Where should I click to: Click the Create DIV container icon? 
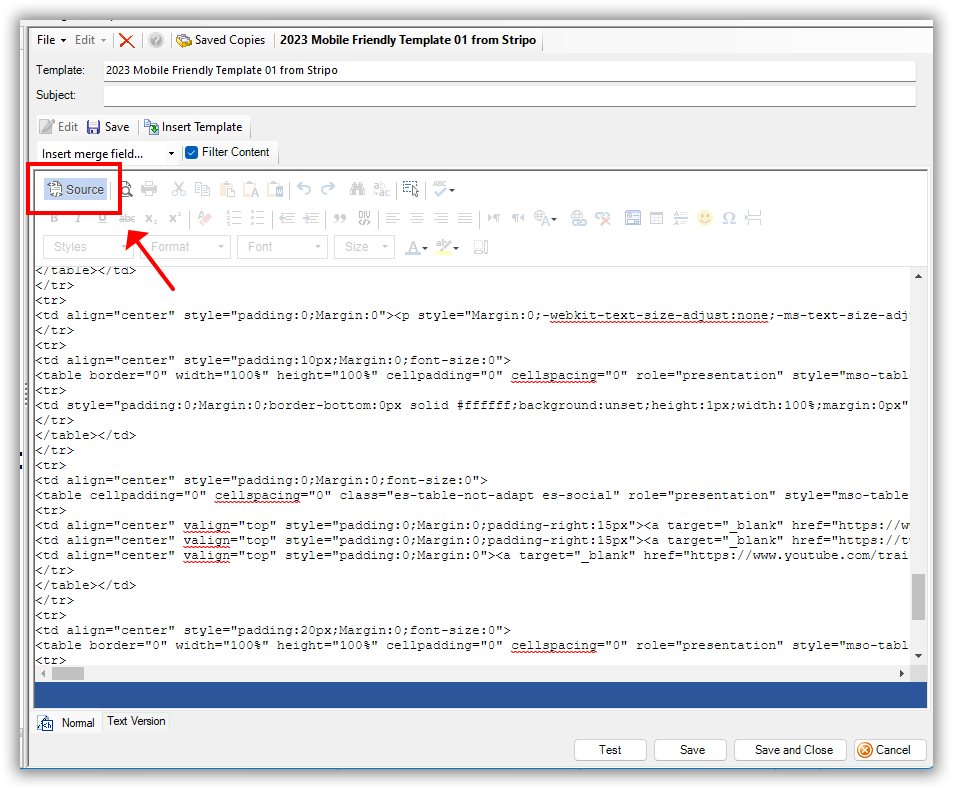pos(364,218)
